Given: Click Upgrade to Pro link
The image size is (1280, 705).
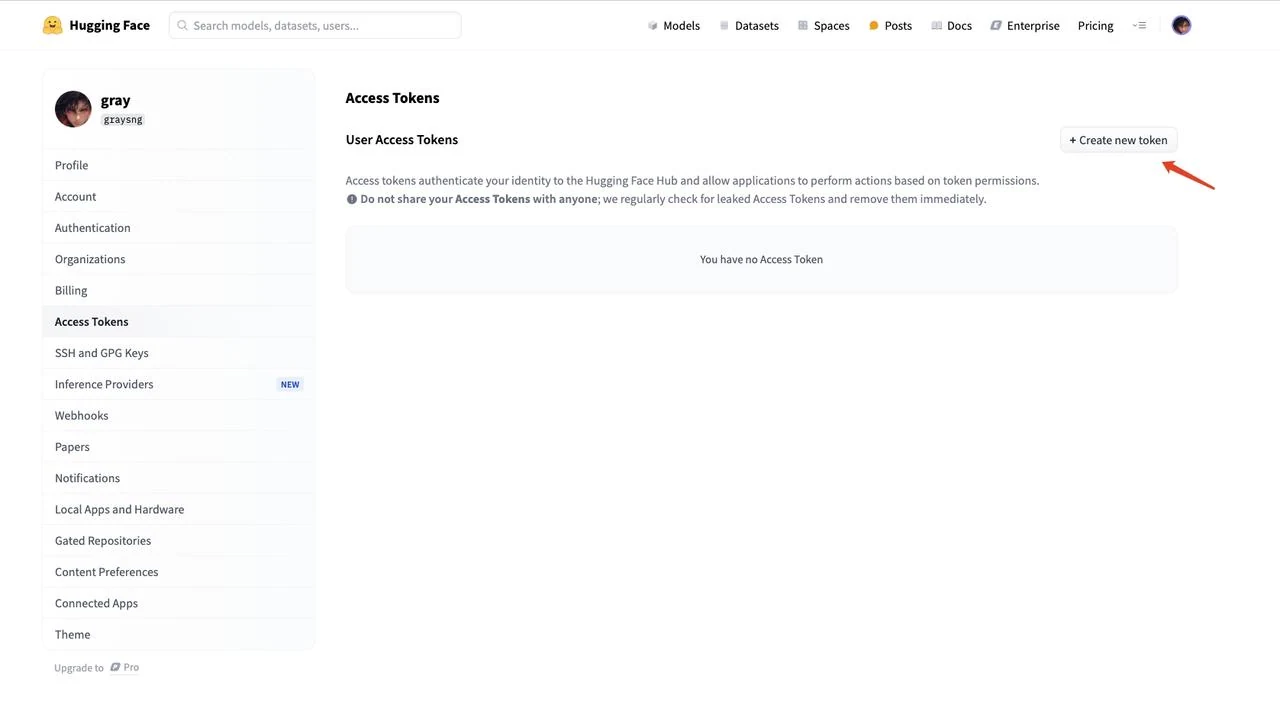Looking at the screenshot, I should tap(97, 667).
